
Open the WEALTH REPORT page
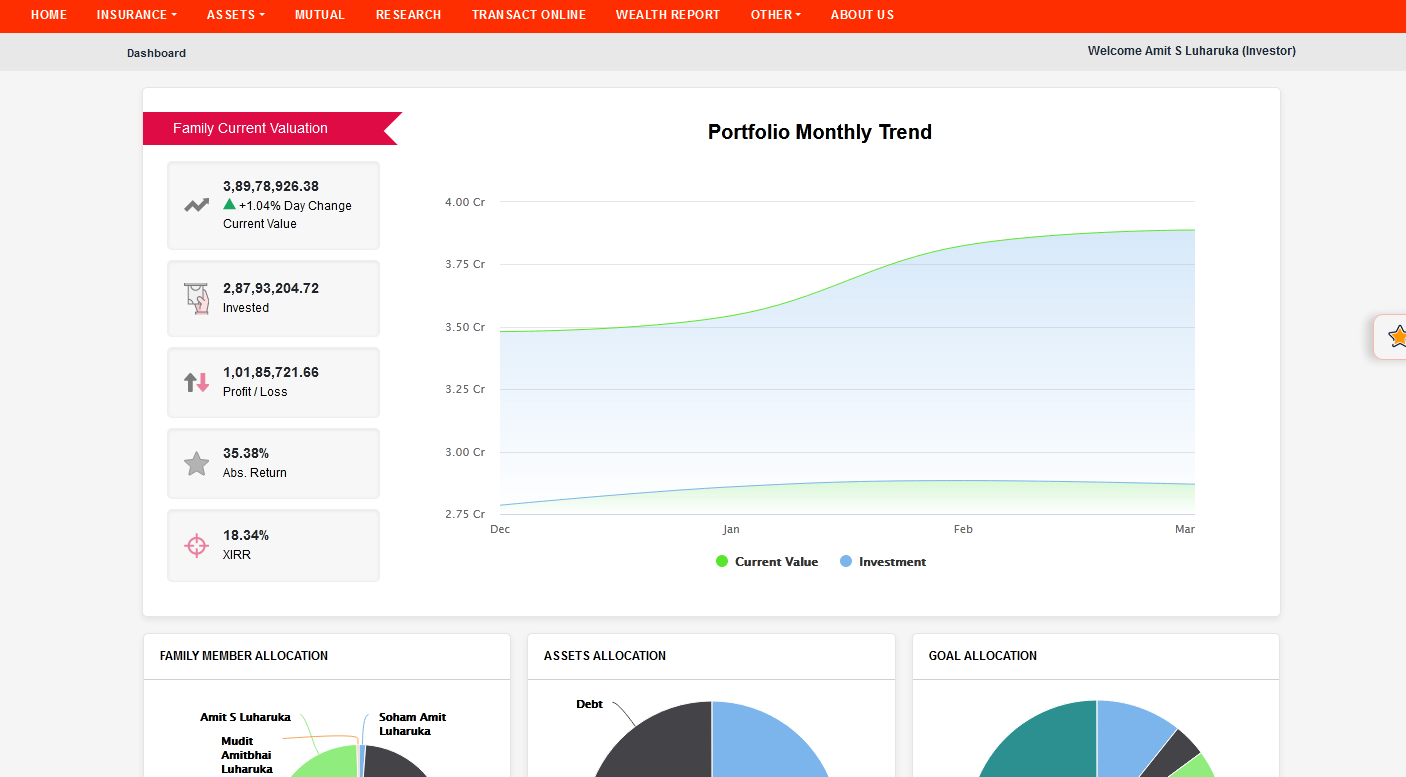click(668, 15)
